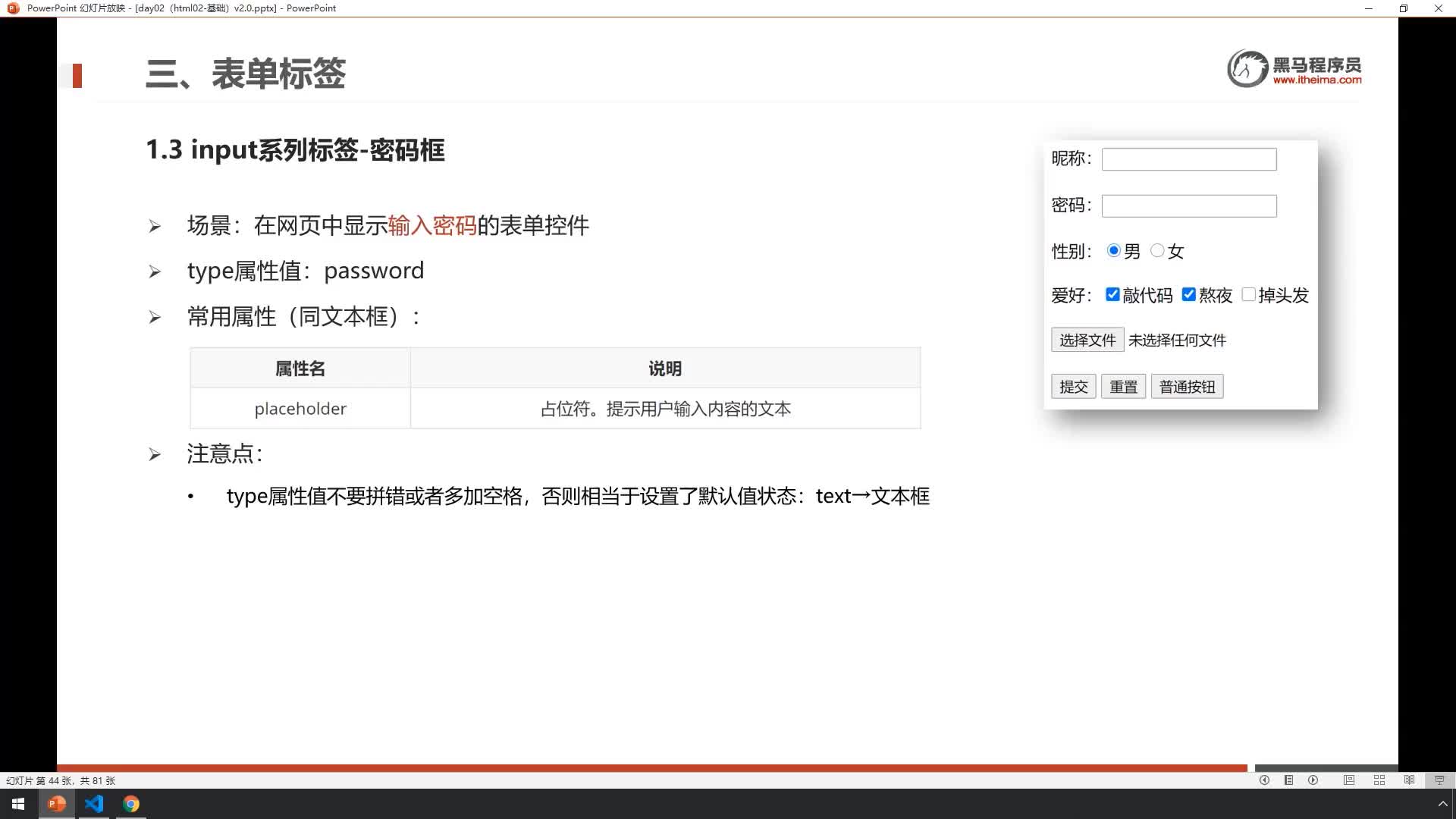Click the 黑马程序员 logo
Image resolution: width=1456 pixels, height=819 pixels.
click(1294, 68)
